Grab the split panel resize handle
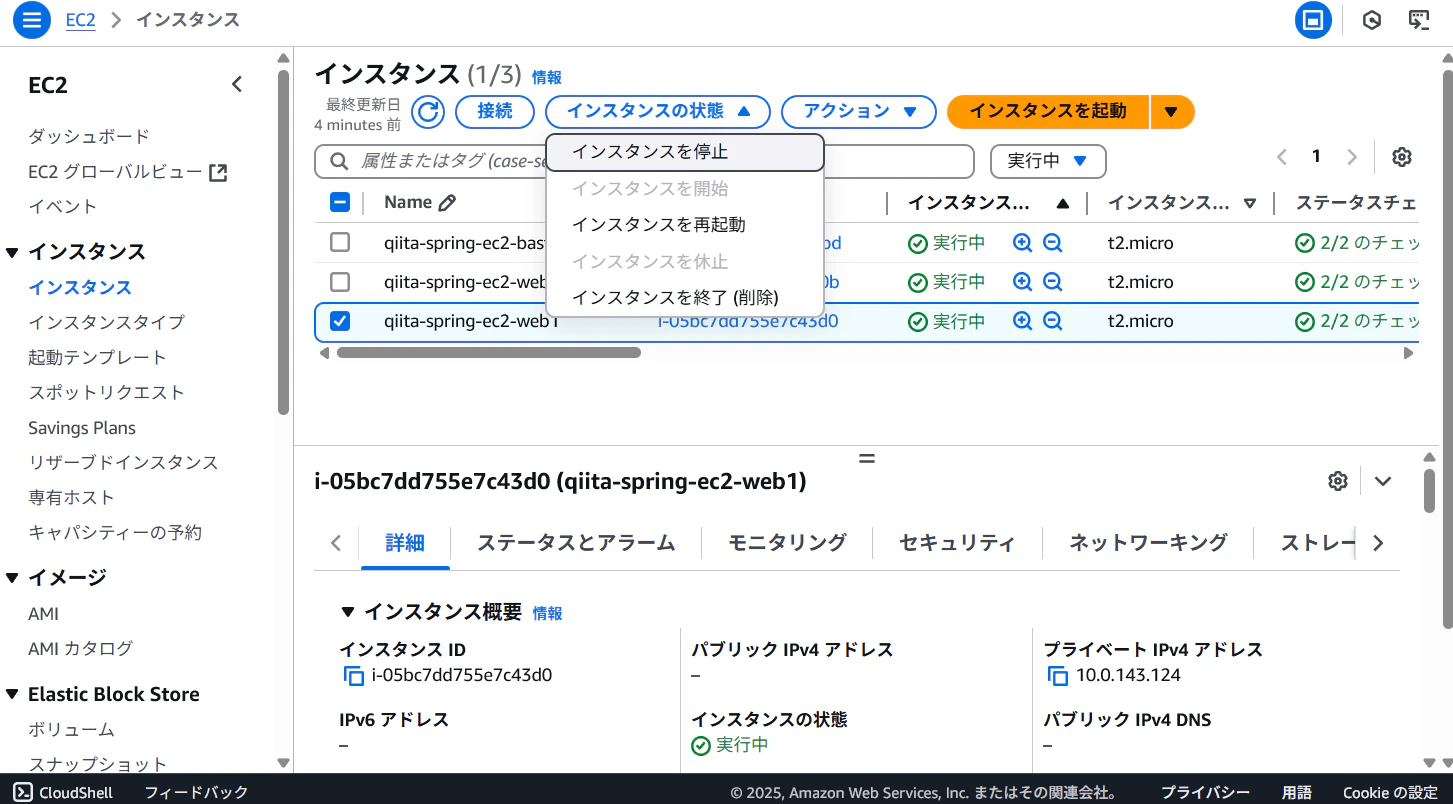The height and width of the screenshot is (804, 1453). coord(867,458)
